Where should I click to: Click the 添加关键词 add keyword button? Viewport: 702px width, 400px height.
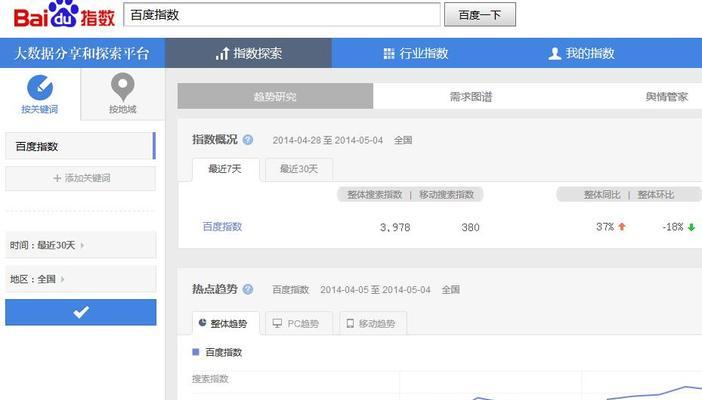coord(81,178)
